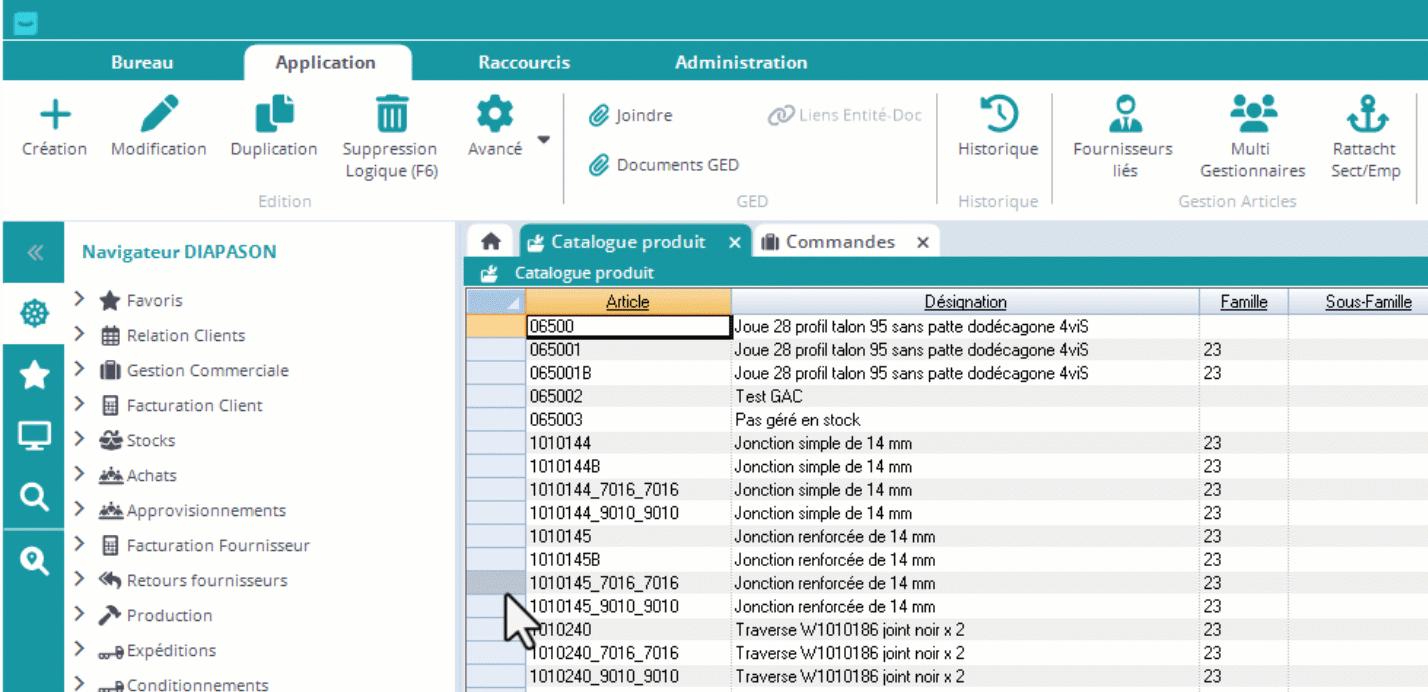The image size is (1428, 692).
Task: Expand the Gestion Commerciale tree node
Action: [x=80, y=370]
